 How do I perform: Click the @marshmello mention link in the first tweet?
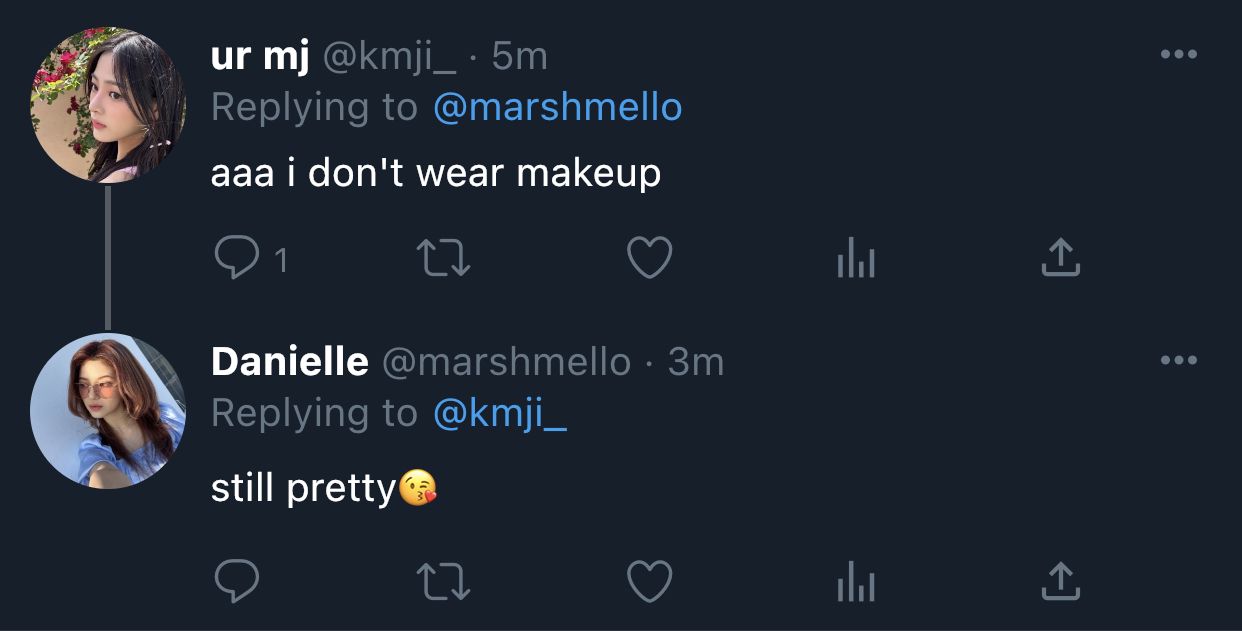coord(557,107)
